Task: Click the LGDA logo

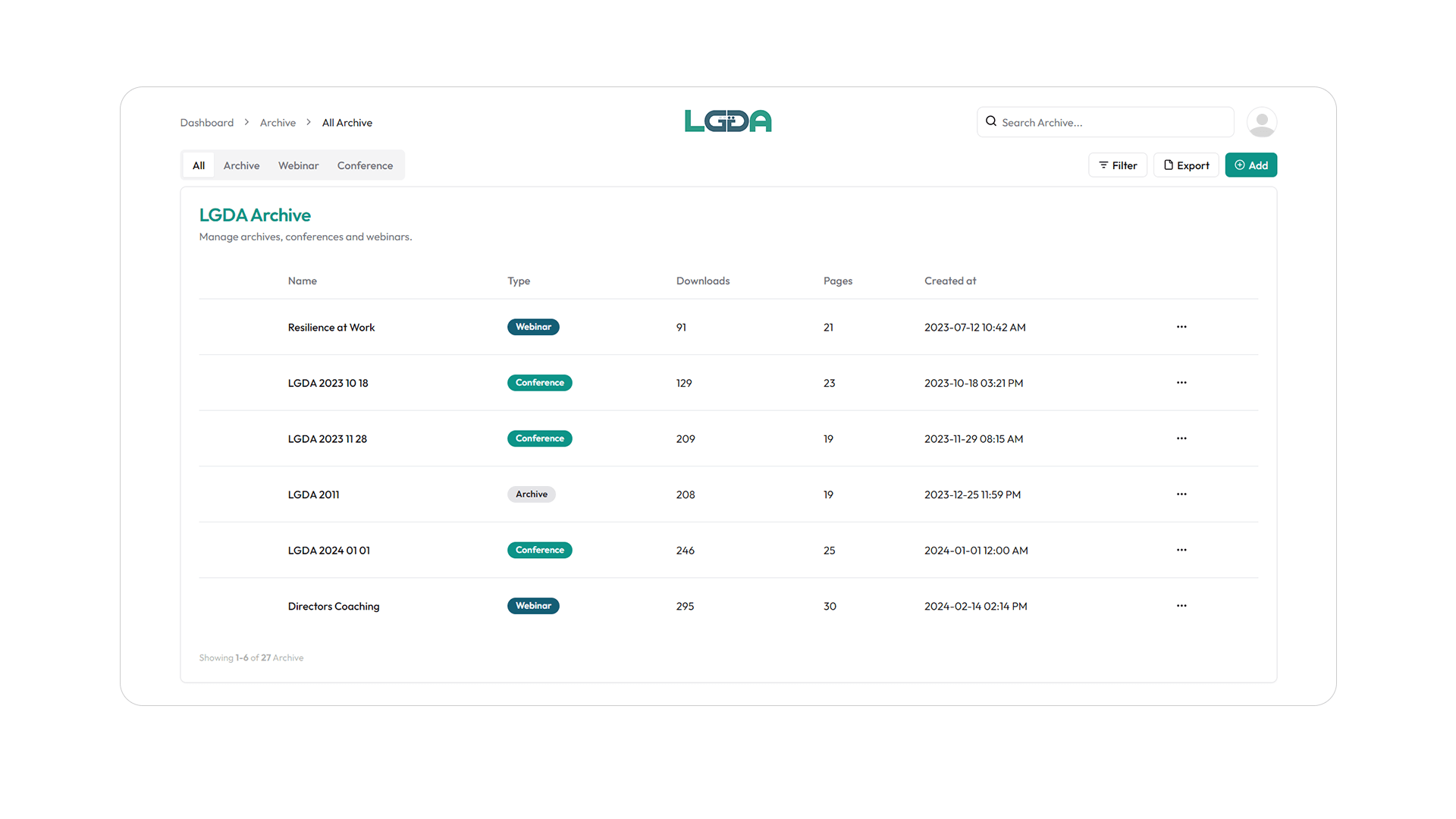Action: click(728, 121)
